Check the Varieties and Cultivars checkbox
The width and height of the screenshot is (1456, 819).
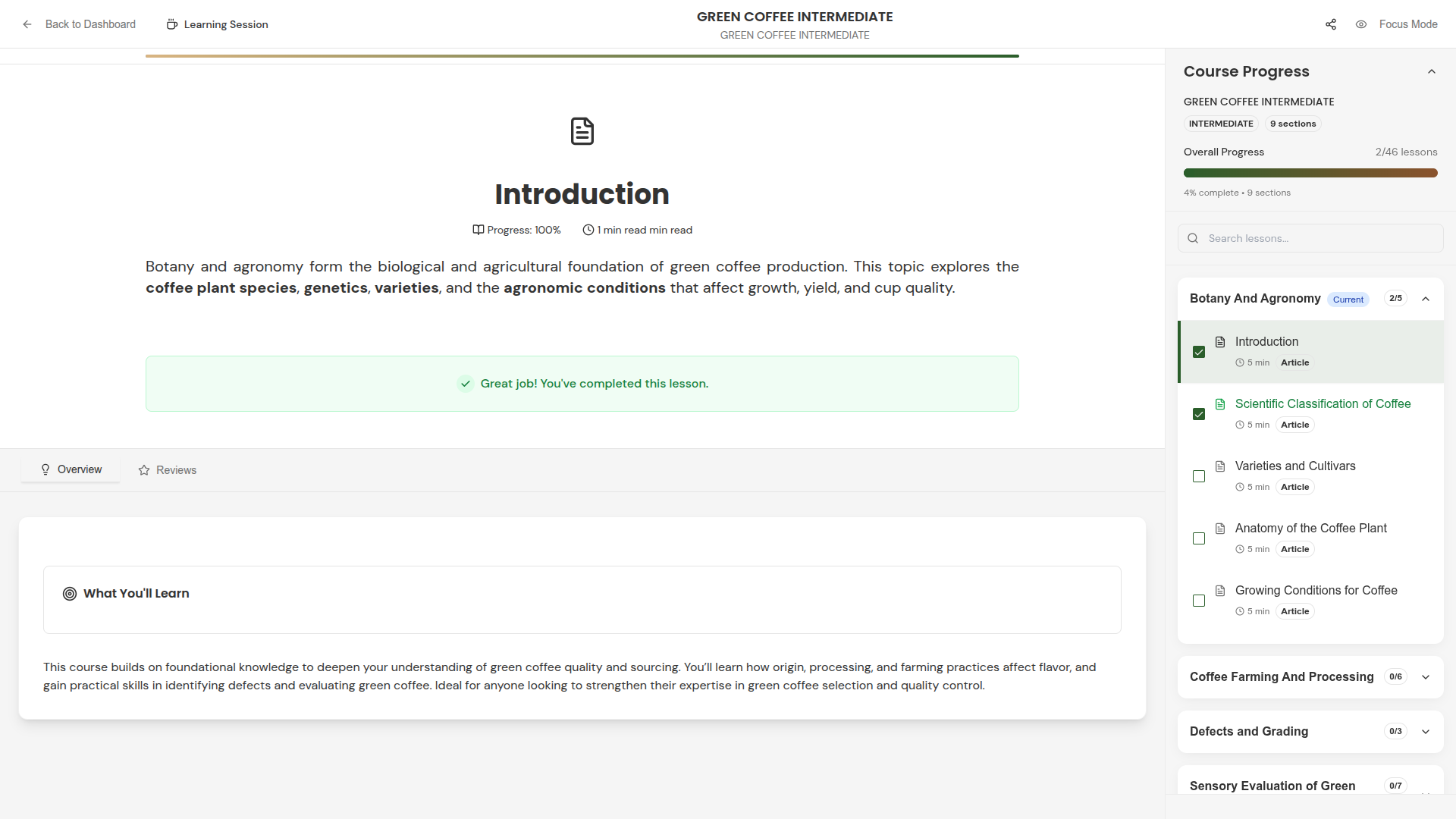click(x=1199, y=476)
